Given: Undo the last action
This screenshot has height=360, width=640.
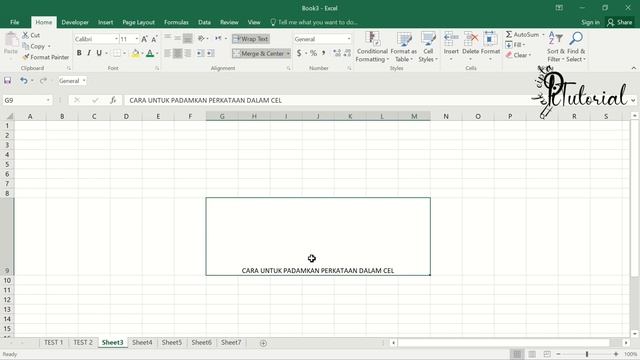Looking at the screenshot, I should 24,80.
